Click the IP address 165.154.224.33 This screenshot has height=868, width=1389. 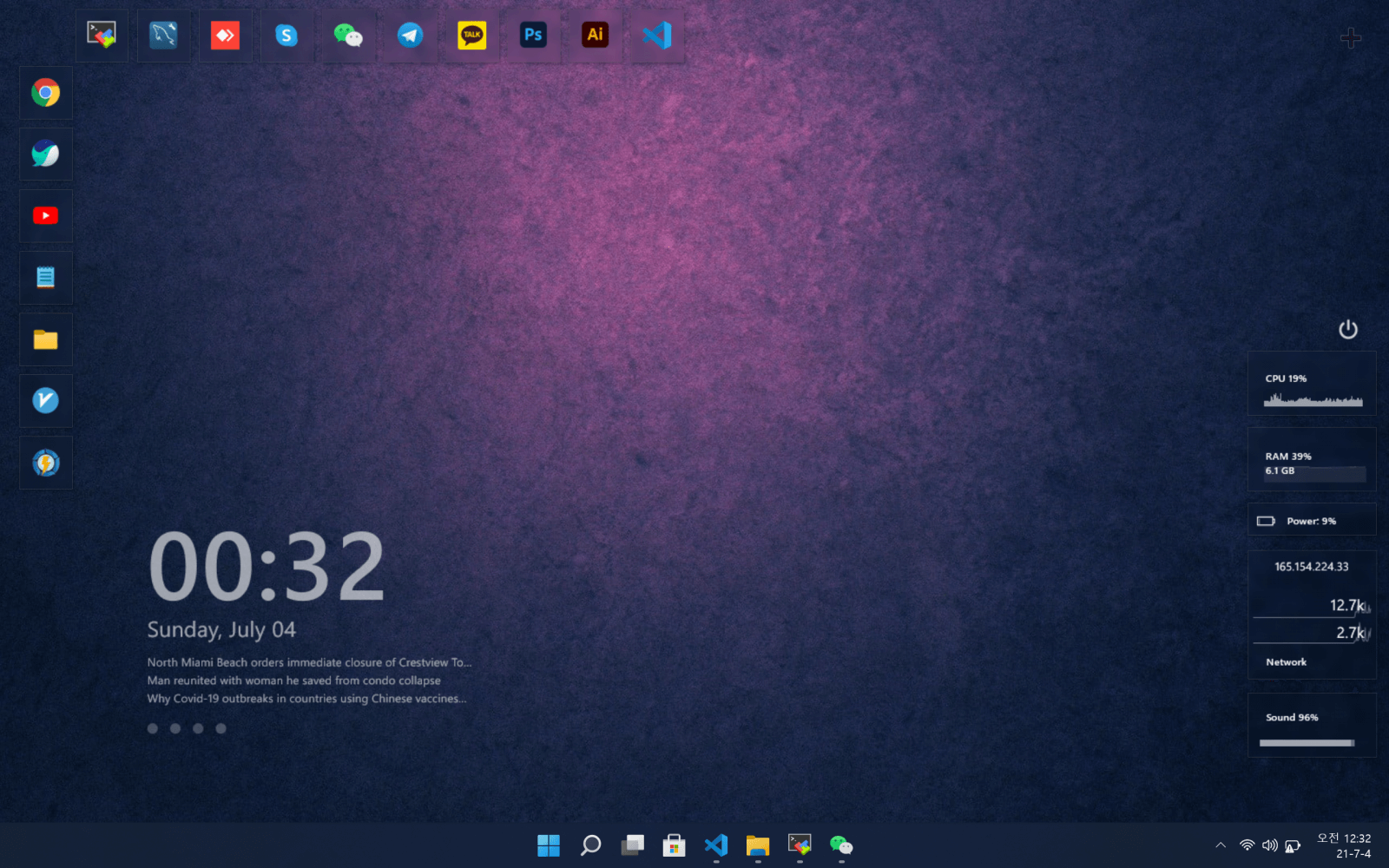tap(1311, 567)
